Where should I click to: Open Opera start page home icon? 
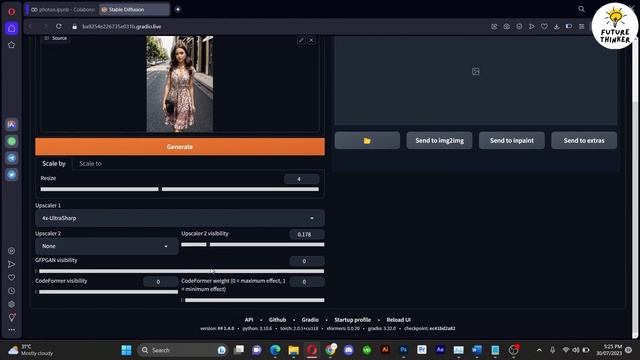[x=11, y=28]
